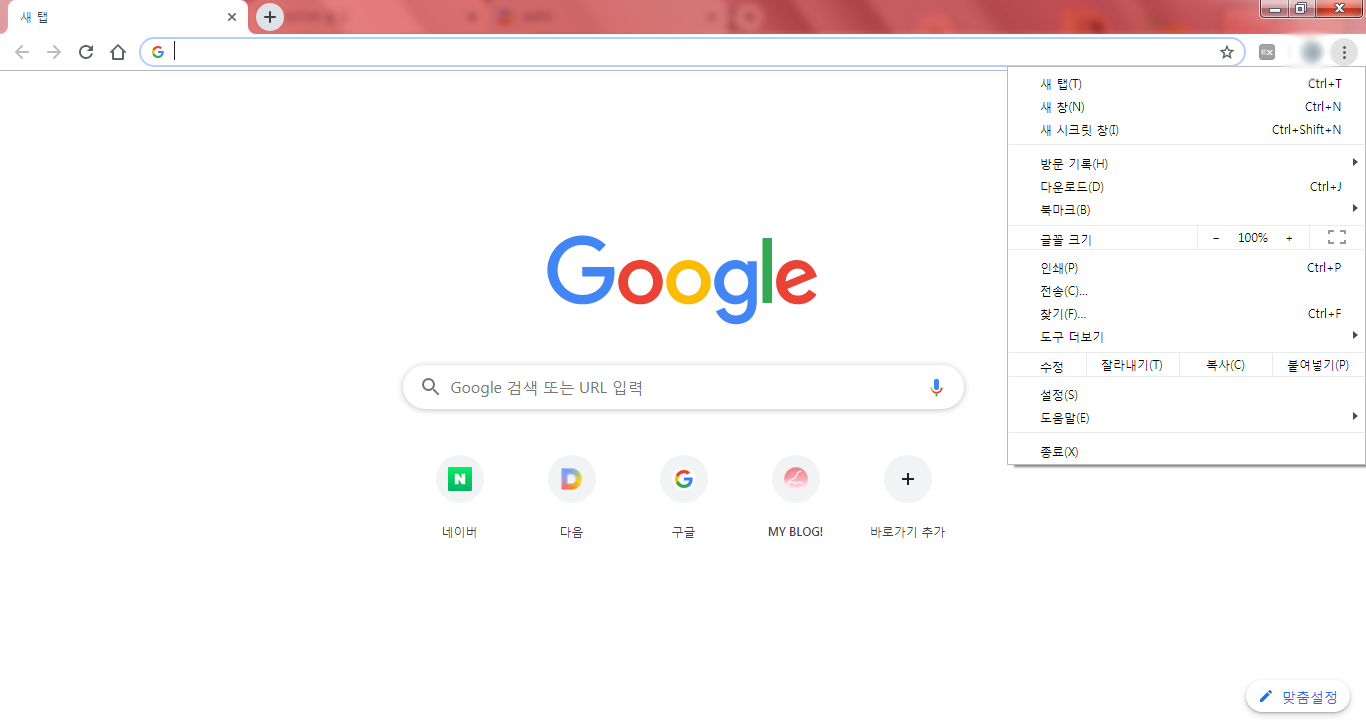This screenshot has height=728, width=1366.
Task: Decrease zoom with the minus button
Action: click(x=1216, y=238)
